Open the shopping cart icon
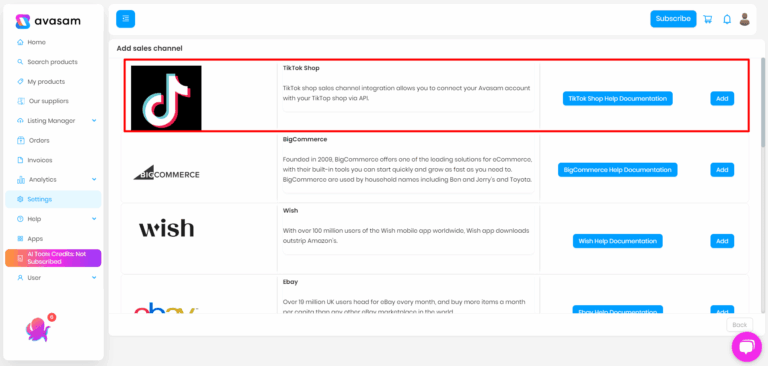 pos(707,19)
